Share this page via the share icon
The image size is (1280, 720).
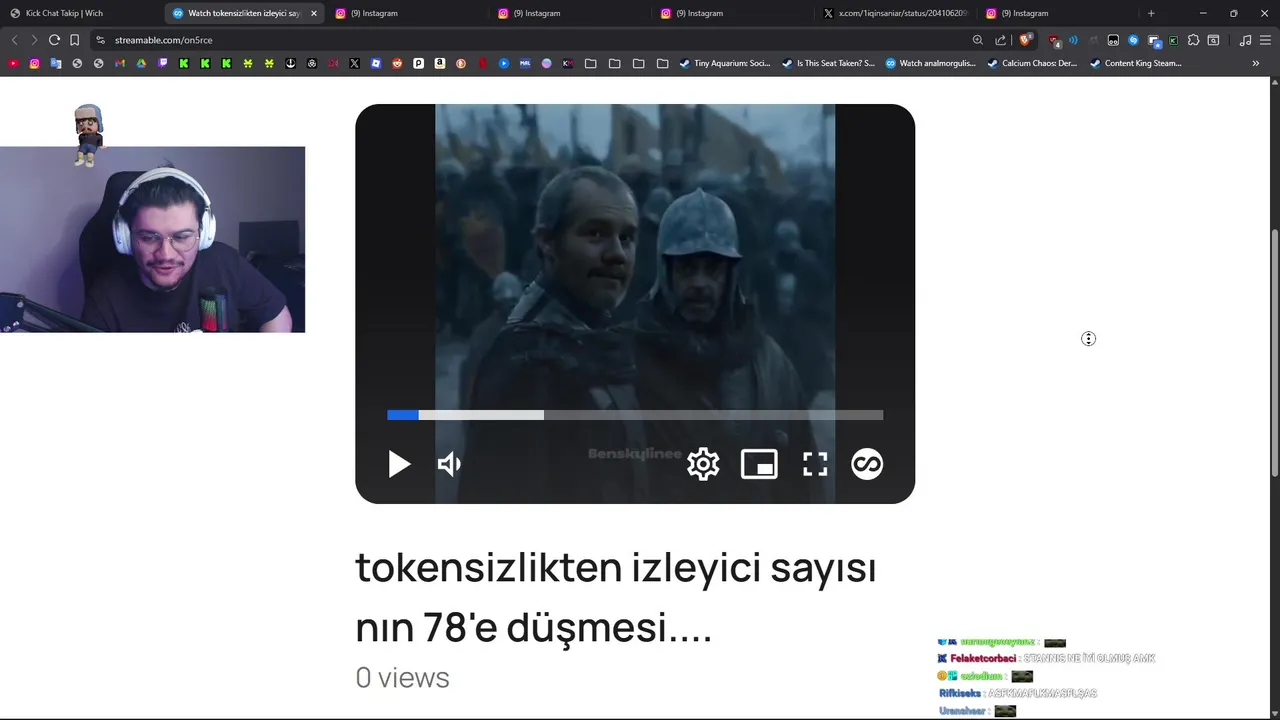pos(1001,40)
